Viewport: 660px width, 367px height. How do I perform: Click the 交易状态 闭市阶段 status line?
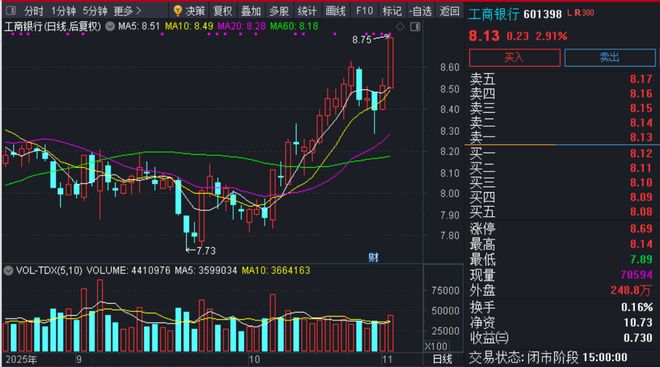[x=548, y=358]
